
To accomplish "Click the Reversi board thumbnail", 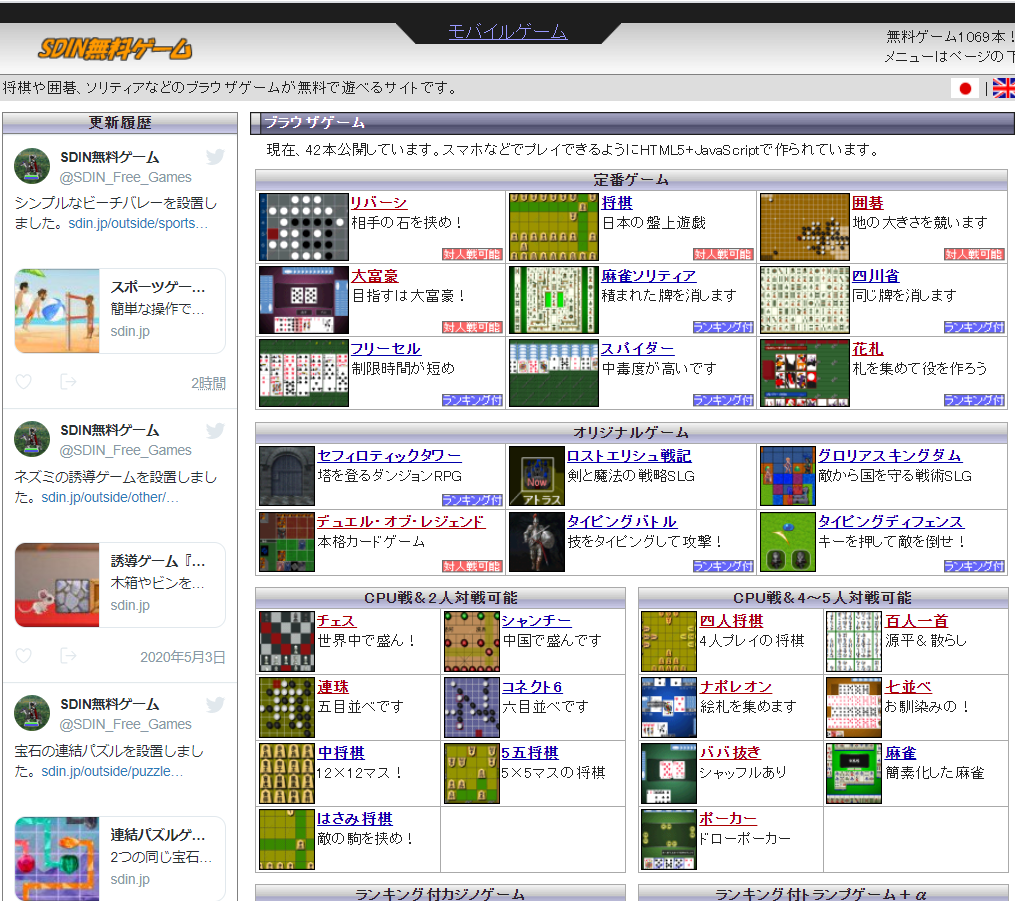I will [x=304, y=227].
